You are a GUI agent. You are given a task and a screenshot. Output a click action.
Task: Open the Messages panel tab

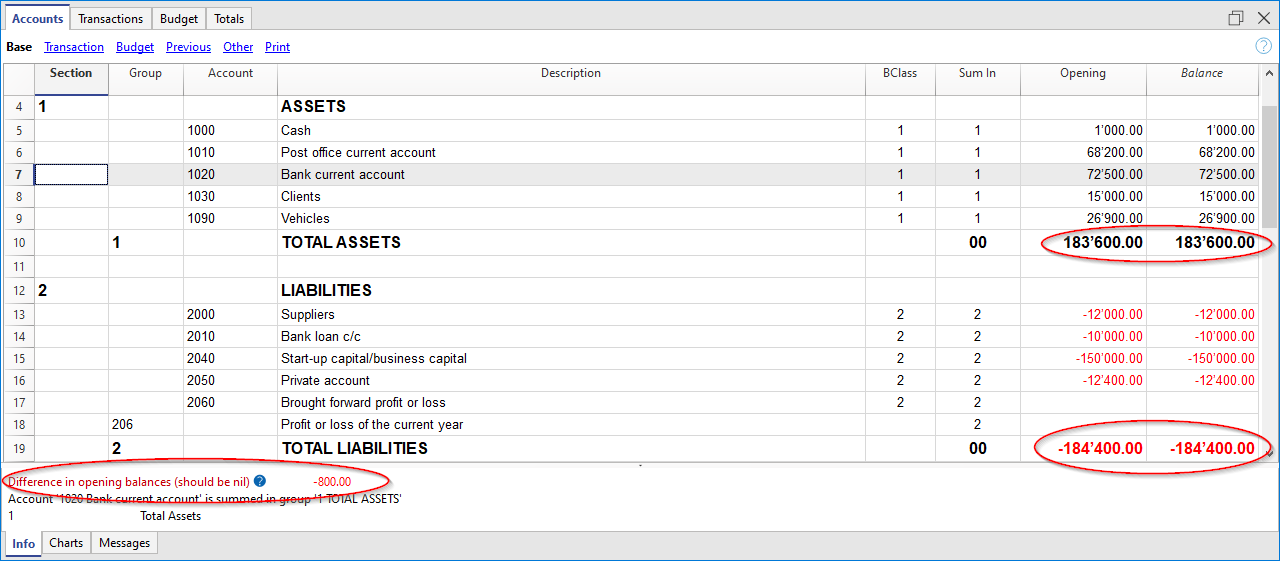pos(124,543)
